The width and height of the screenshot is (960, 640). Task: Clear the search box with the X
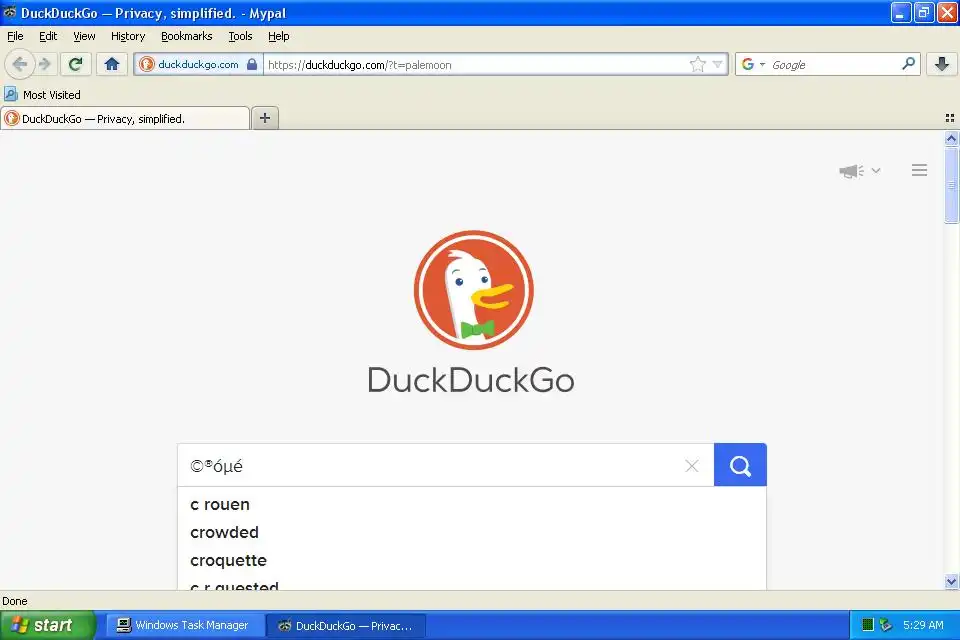tap(692, 466)
